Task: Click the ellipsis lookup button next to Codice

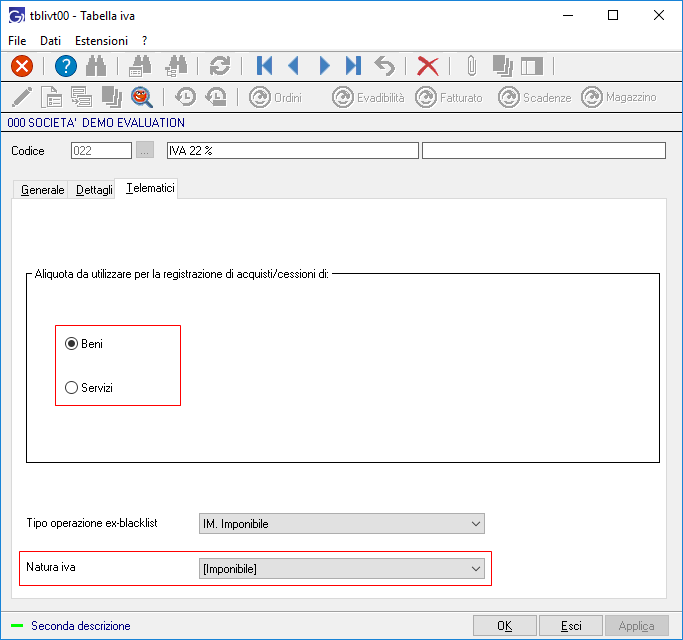Action: pos(145,150)
